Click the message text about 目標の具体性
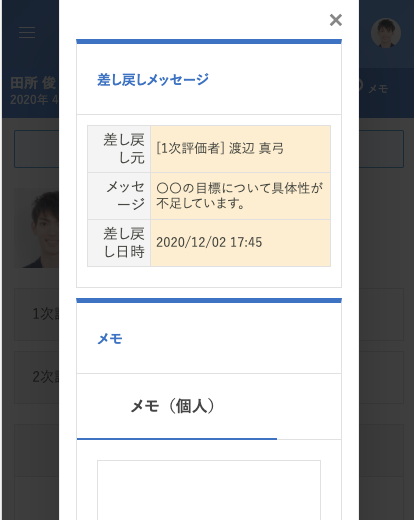The height and width of the screenshot is (520, 414). [240, 196]
